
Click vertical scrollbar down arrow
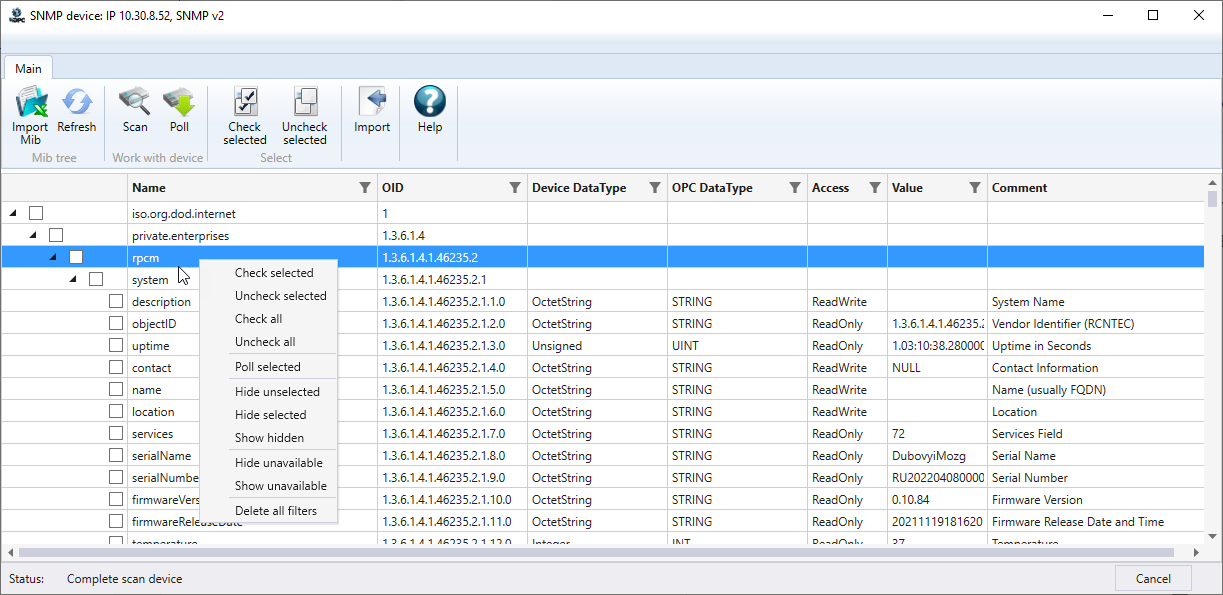tap(1213, 536)
